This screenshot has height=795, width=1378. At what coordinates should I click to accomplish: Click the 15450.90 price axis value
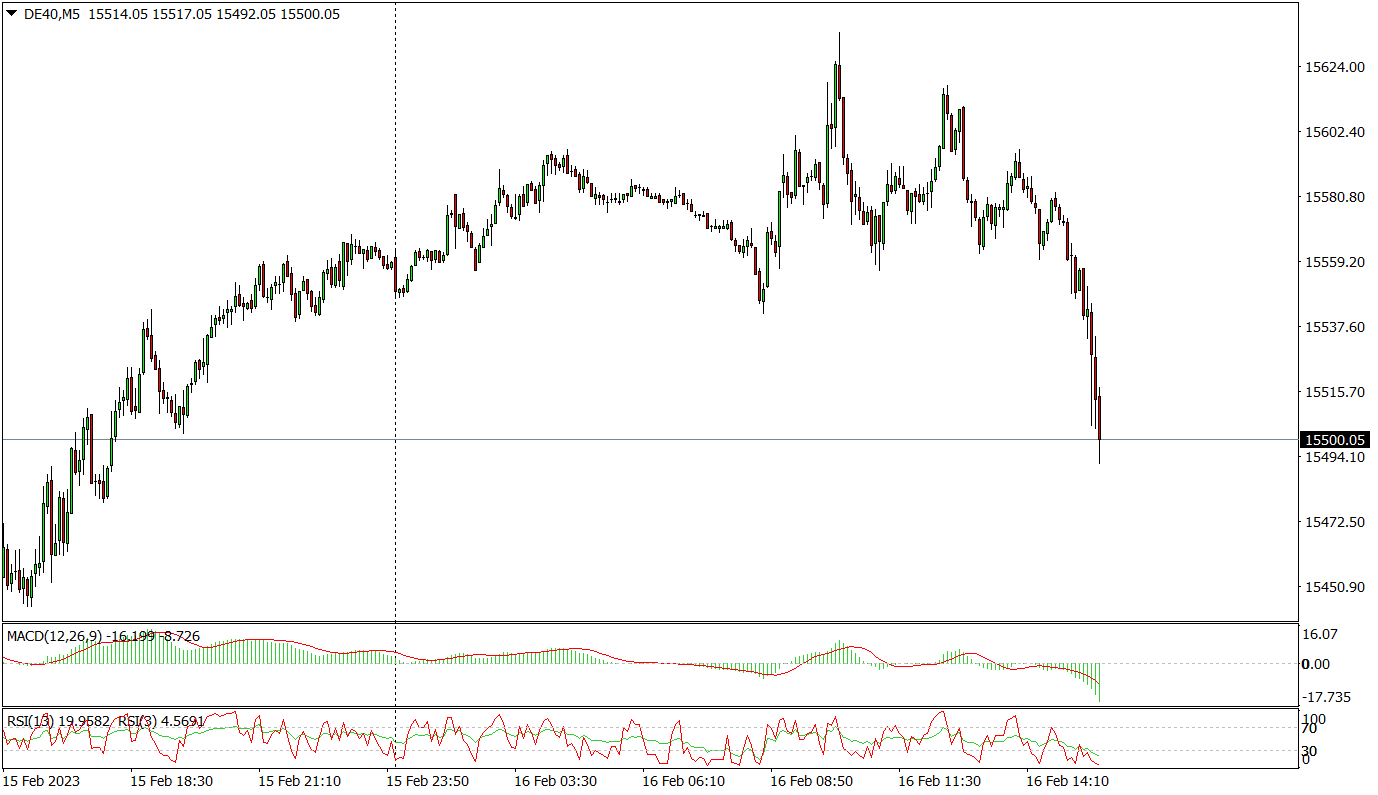1335,587
